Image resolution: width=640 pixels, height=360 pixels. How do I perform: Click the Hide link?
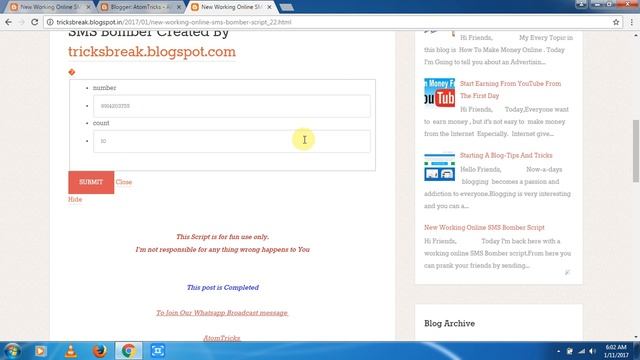[x=75, y=199]
